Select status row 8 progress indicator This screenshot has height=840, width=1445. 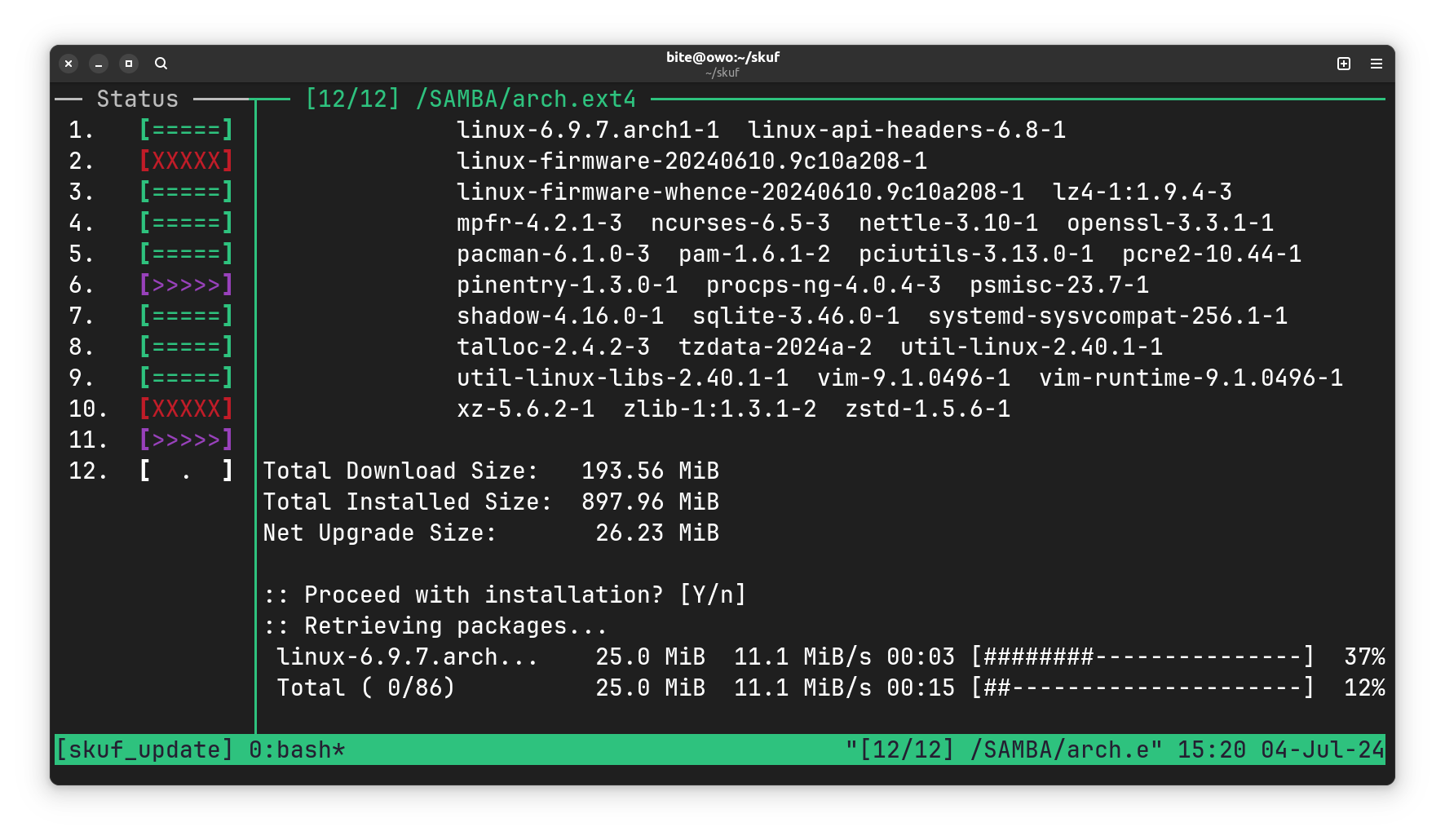coord(186,347)
